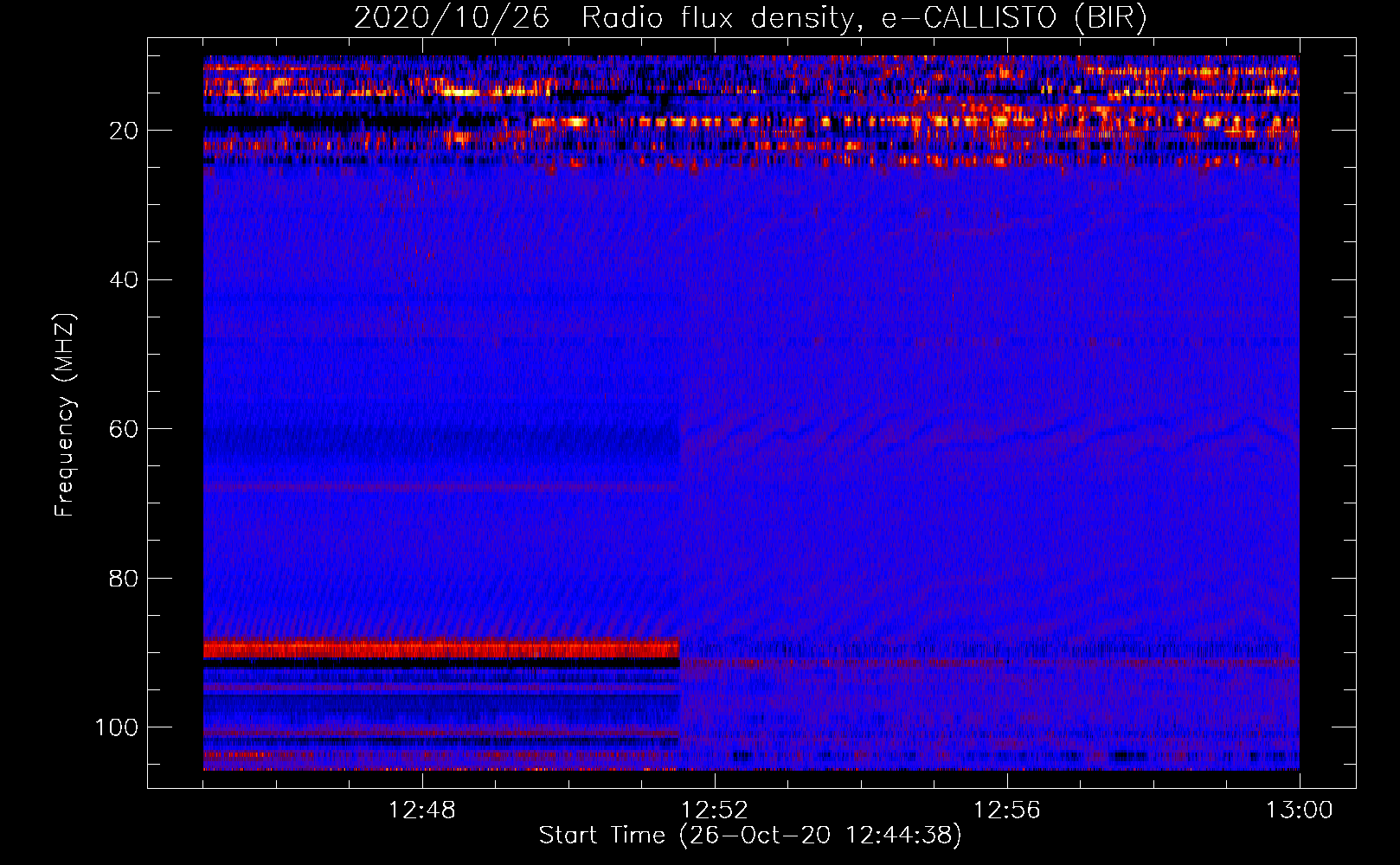This screenshot has height=865, width=1400.
Task: Click the black band just below the red 90 MHz band
Action: click(x=441, y=663)
